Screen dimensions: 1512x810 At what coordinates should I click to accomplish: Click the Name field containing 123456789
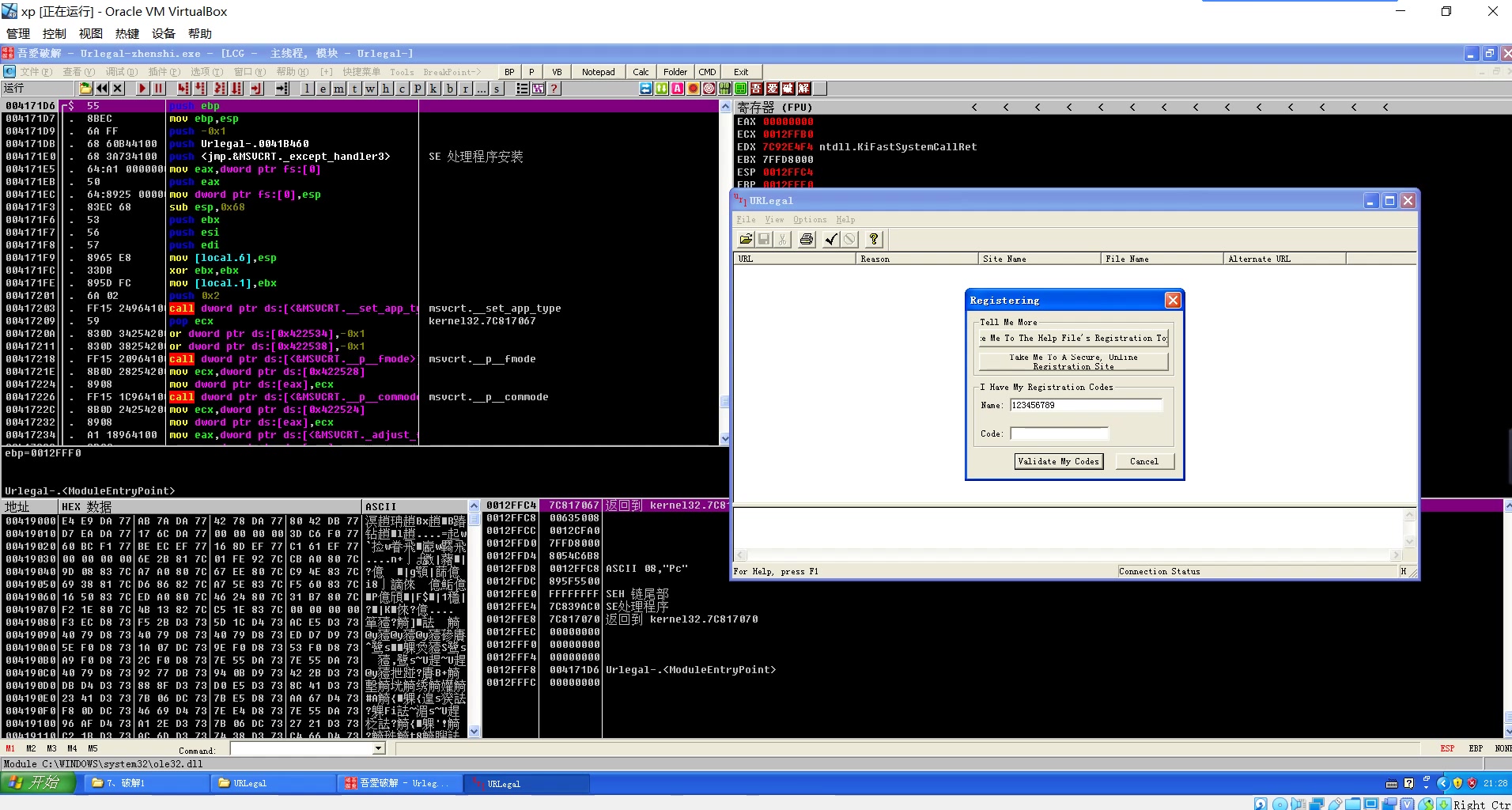click(x=1086, y=405)
